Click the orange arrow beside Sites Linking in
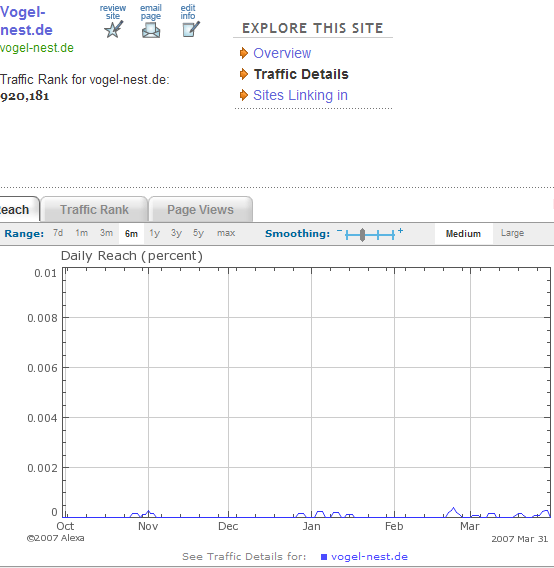This screenshot has width=554, height=568. [x=244, y=95]
